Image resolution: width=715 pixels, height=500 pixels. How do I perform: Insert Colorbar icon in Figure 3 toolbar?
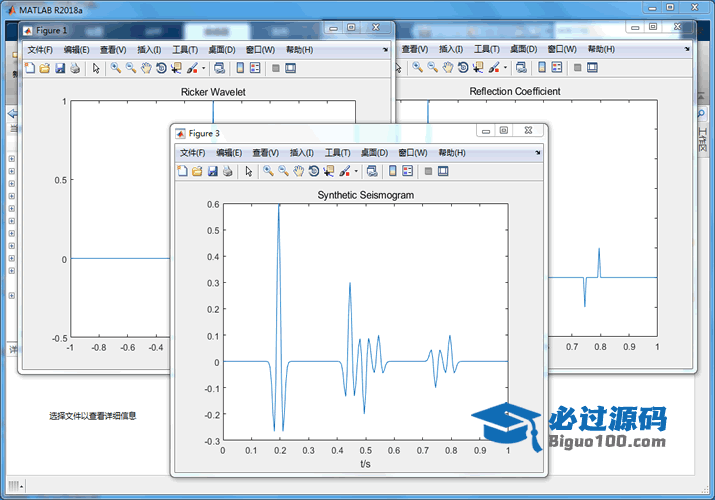pyautogui.click(x=393, y=171)
